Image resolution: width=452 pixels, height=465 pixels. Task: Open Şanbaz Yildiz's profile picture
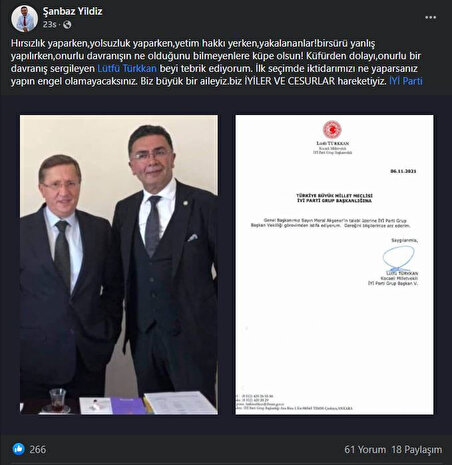[24, 18]
